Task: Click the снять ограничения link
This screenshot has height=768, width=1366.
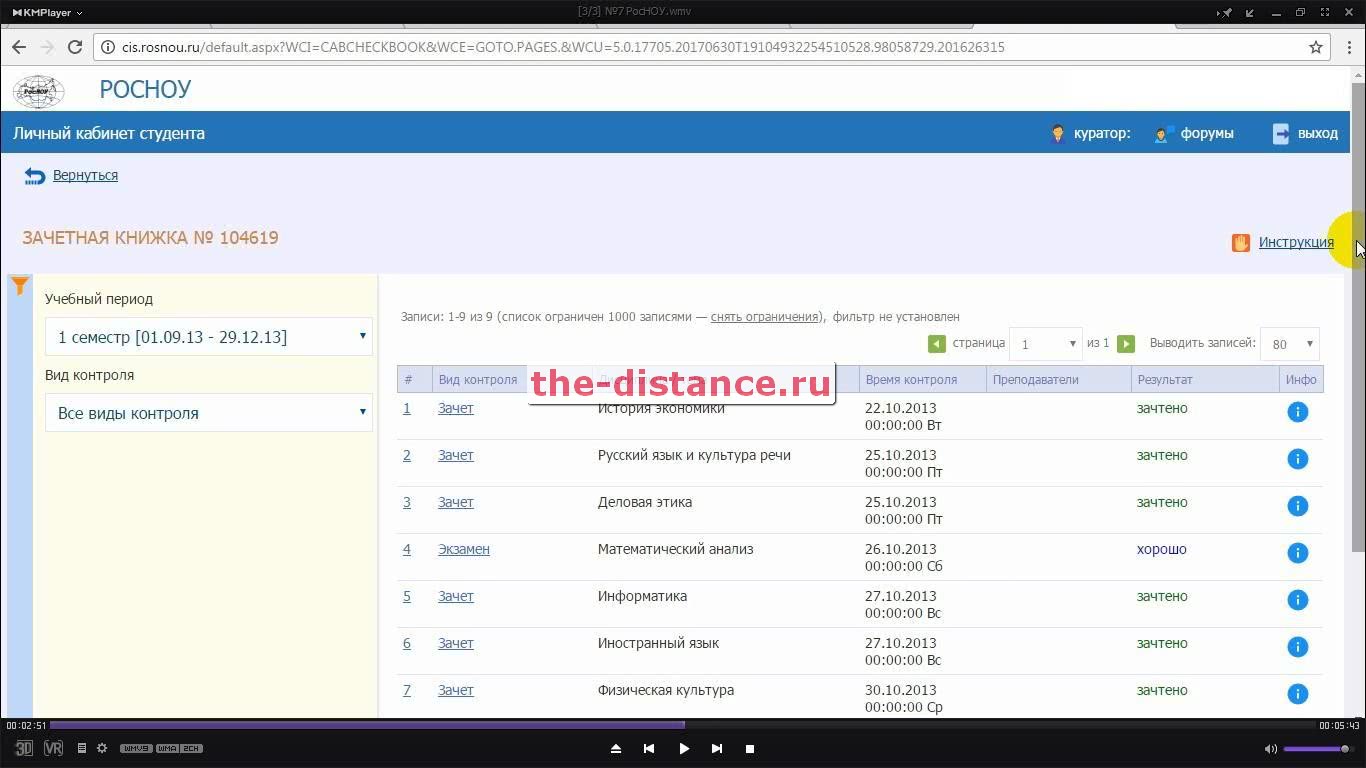Action: click(x=764, y=316)
